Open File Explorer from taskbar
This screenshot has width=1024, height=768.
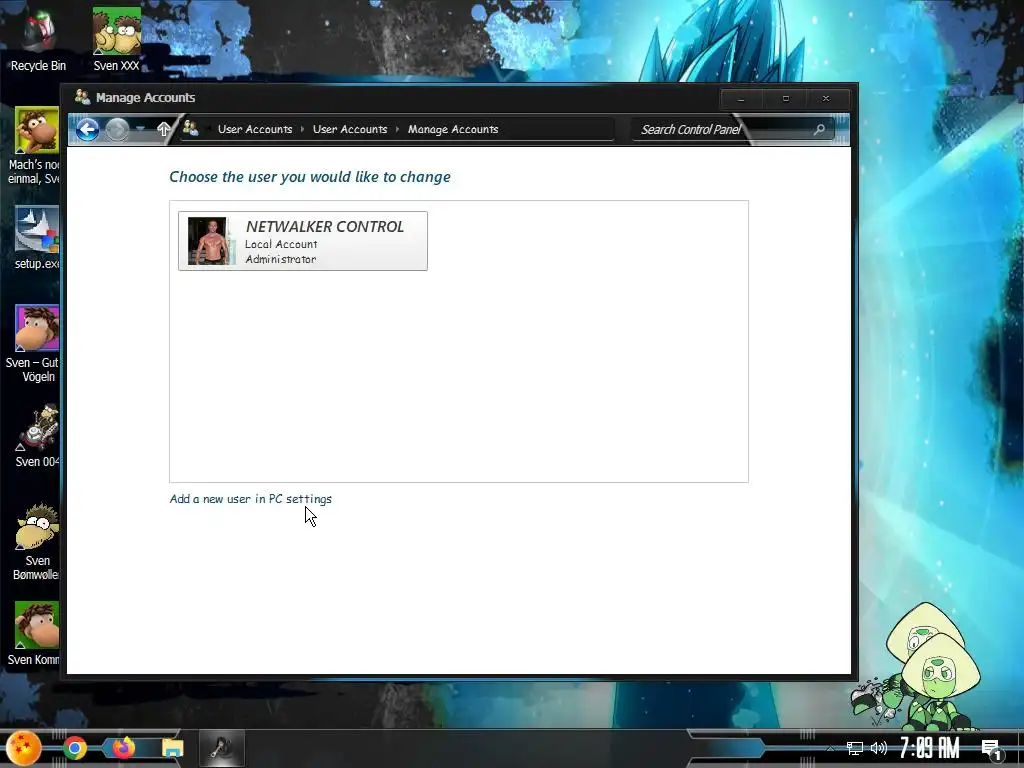[172, 748]
